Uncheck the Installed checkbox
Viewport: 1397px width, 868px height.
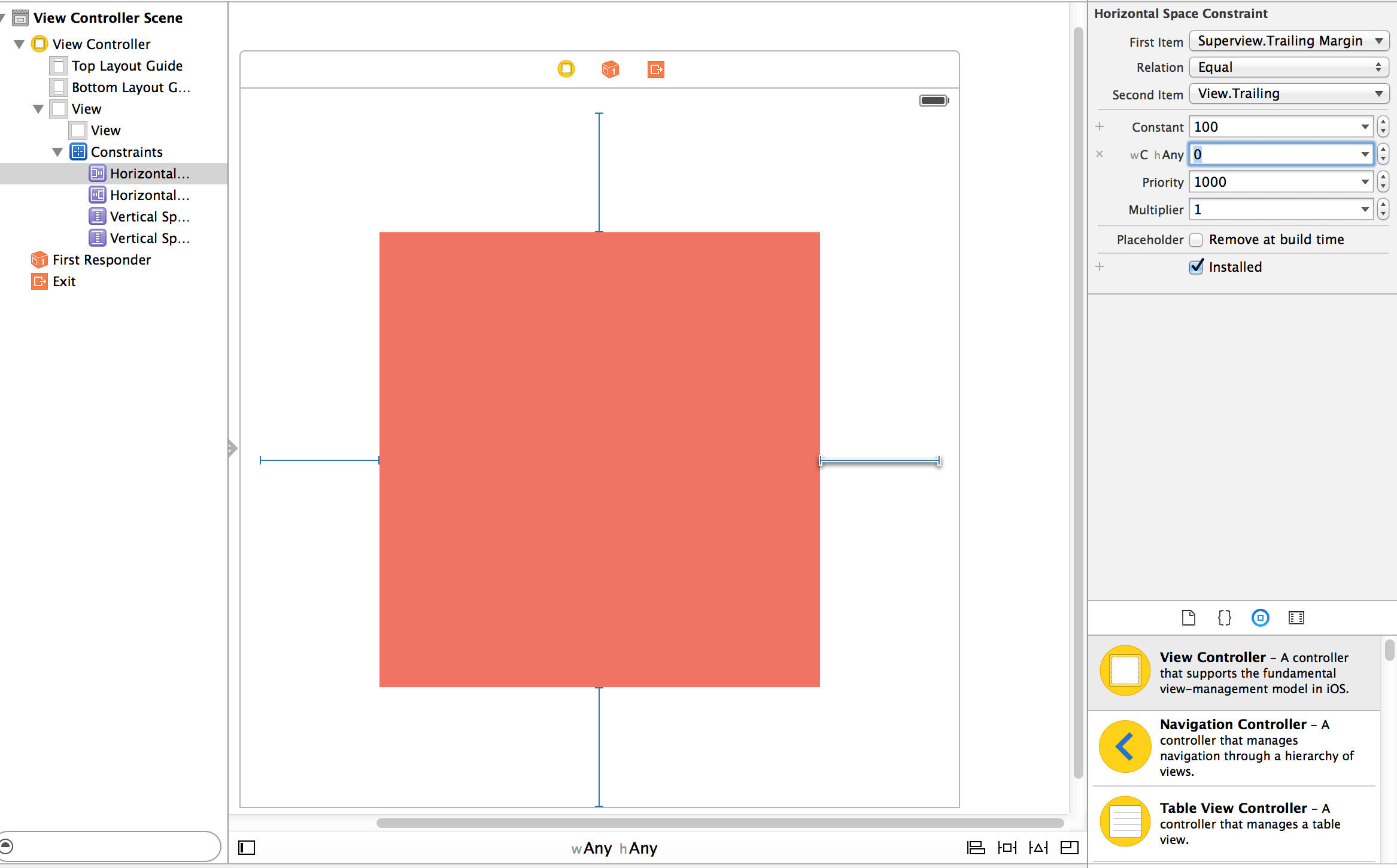point(1196,267)
